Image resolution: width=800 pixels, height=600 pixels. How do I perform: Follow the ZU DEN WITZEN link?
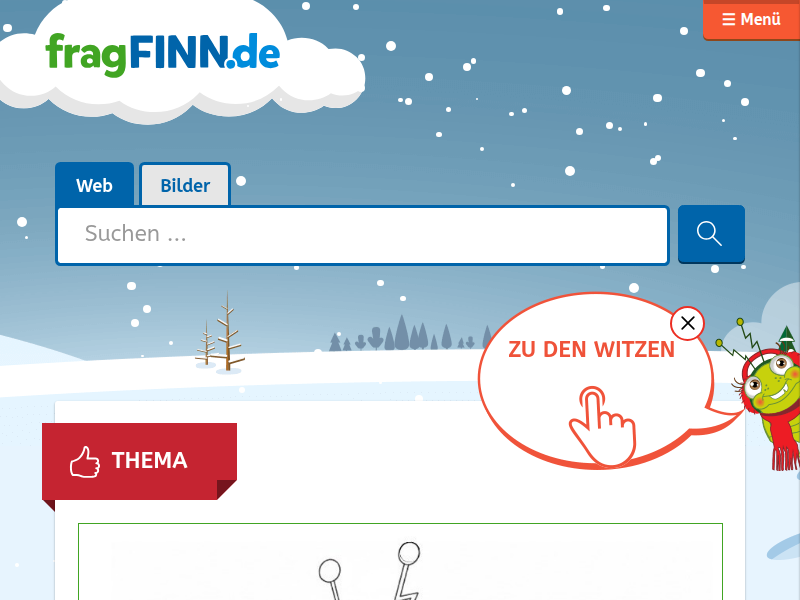pos(591,349)
